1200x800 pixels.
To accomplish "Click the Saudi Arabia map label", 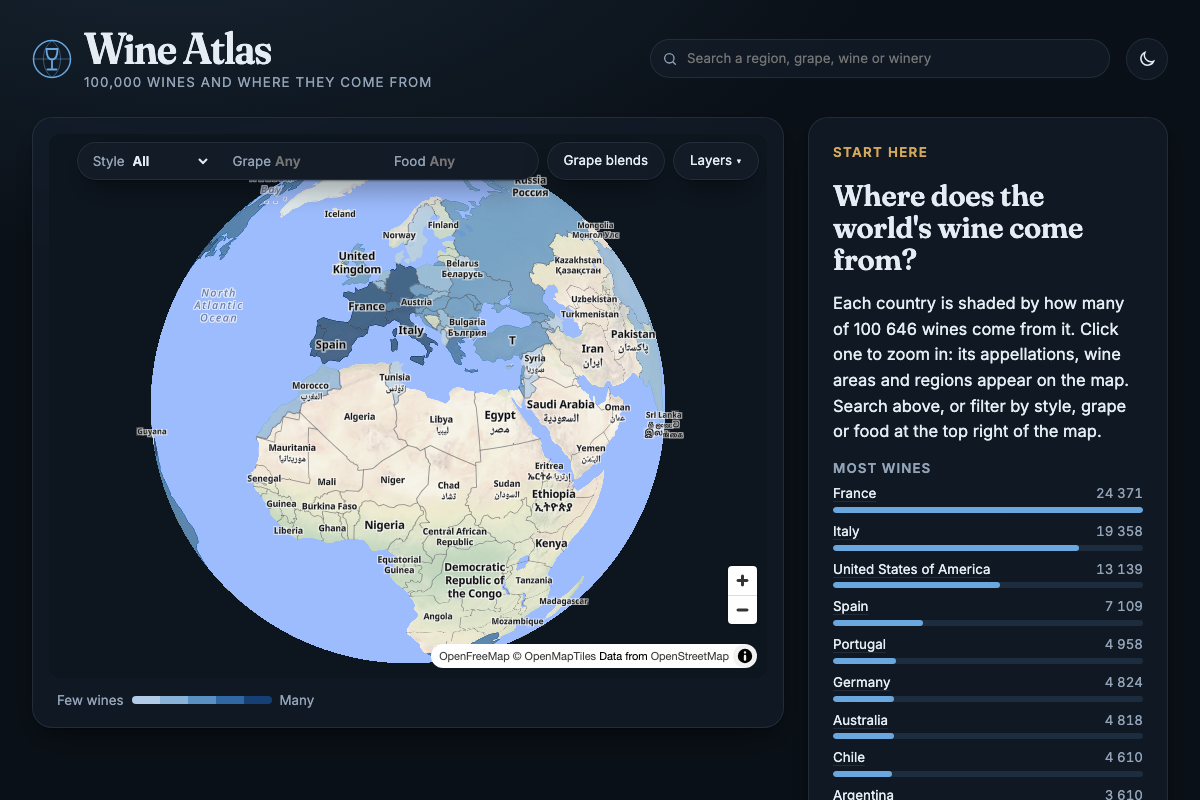I will 561,404.
